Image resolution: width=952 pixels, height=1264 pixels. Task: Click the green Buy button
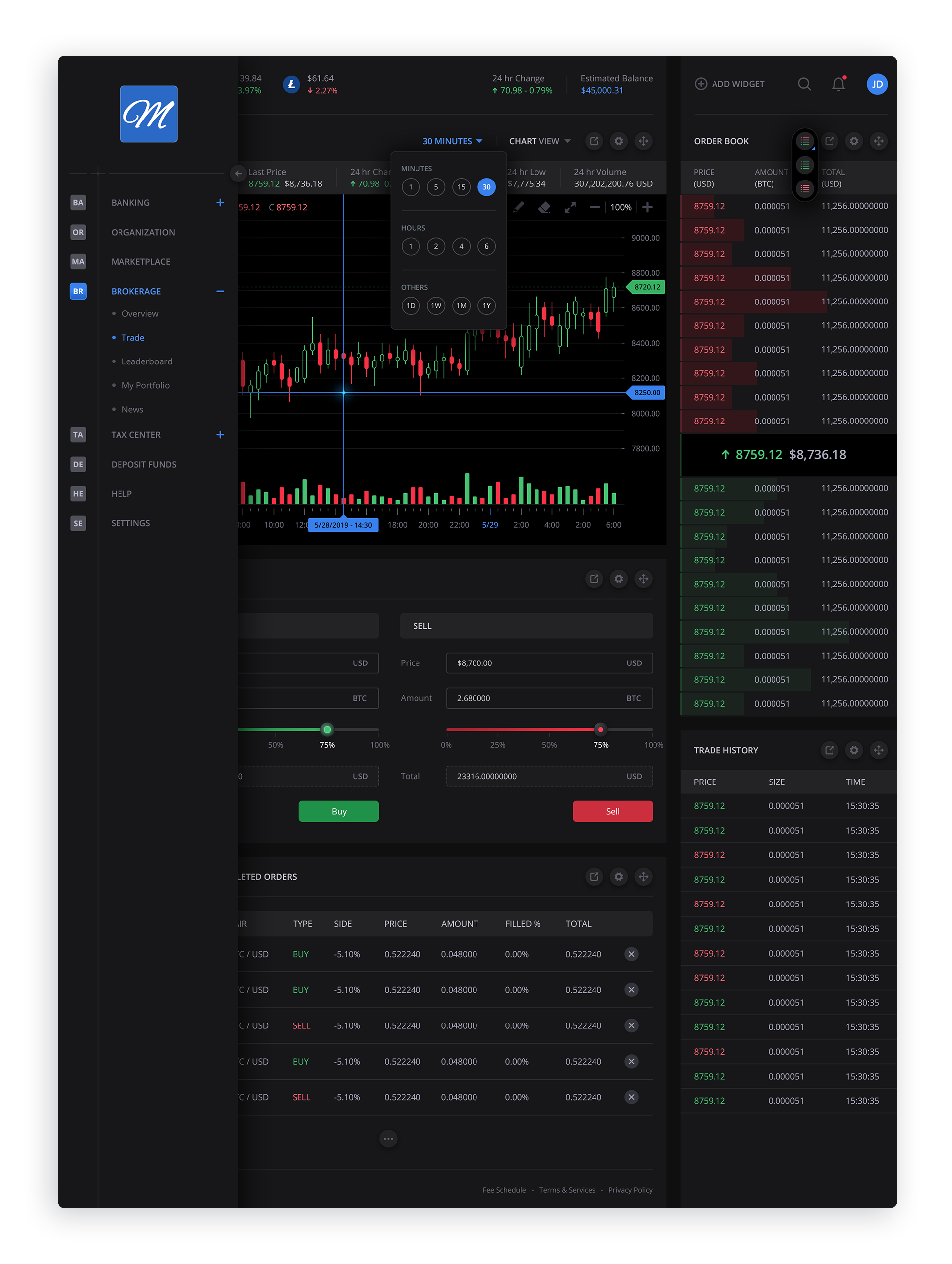point(338,811)
